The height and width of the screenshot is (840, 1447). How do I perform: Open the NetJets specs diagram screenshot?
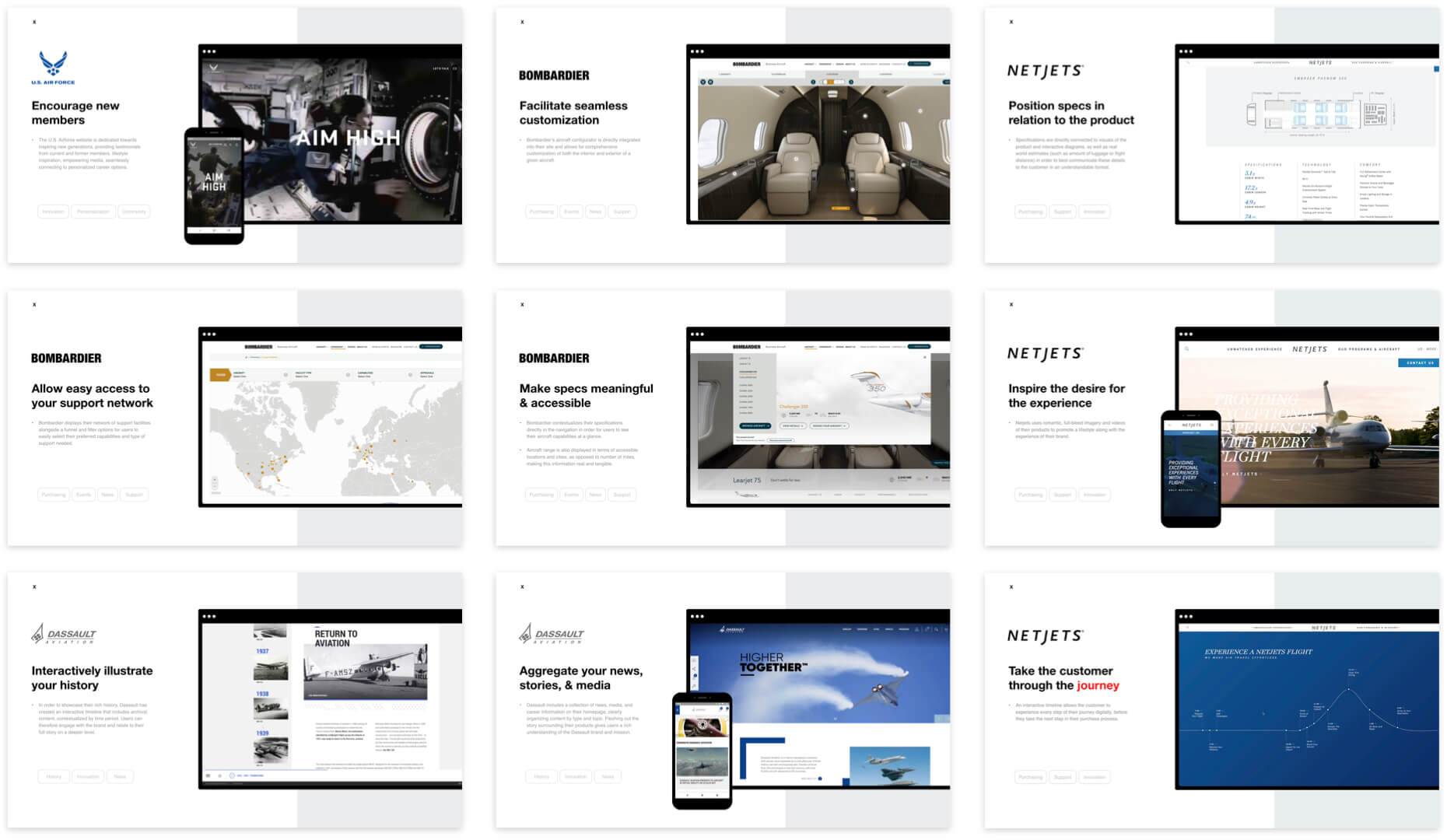pos(1307,134)
